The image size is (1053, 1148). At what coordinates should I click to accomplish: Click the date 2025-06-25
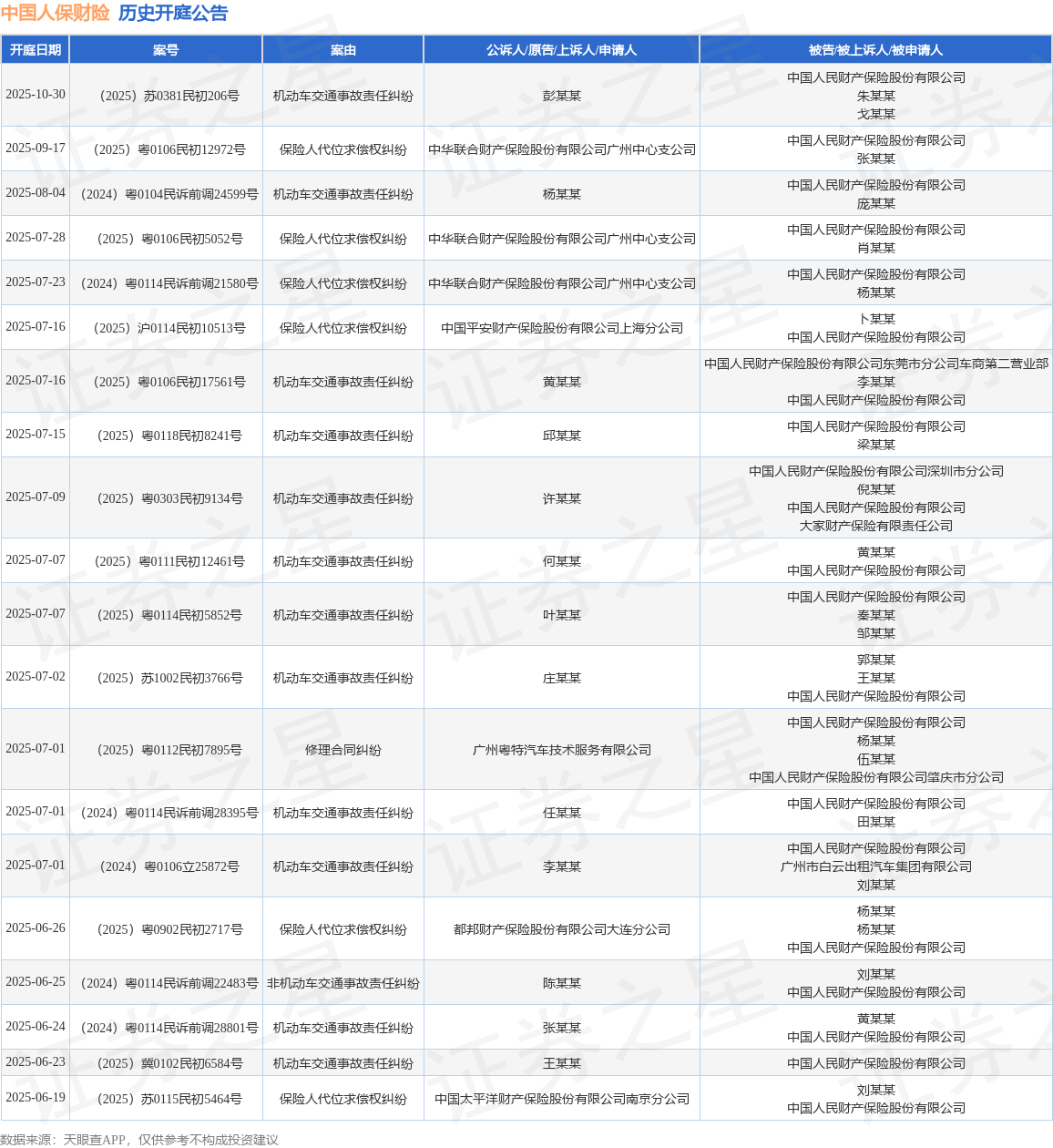36,982
